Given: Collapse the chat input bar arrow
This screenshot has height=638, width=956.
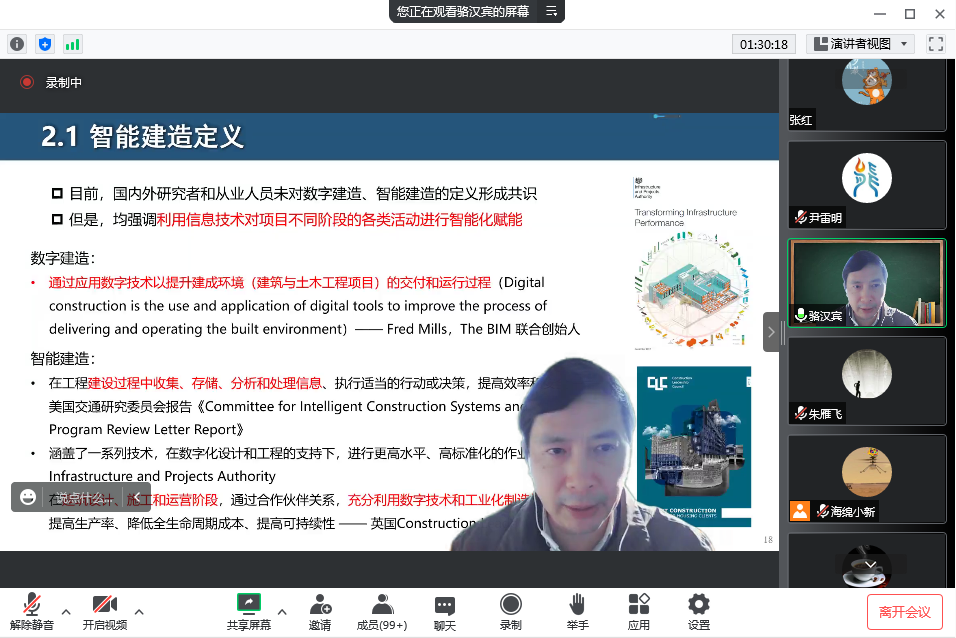Looking at the screenshot, I should (137, 497).
